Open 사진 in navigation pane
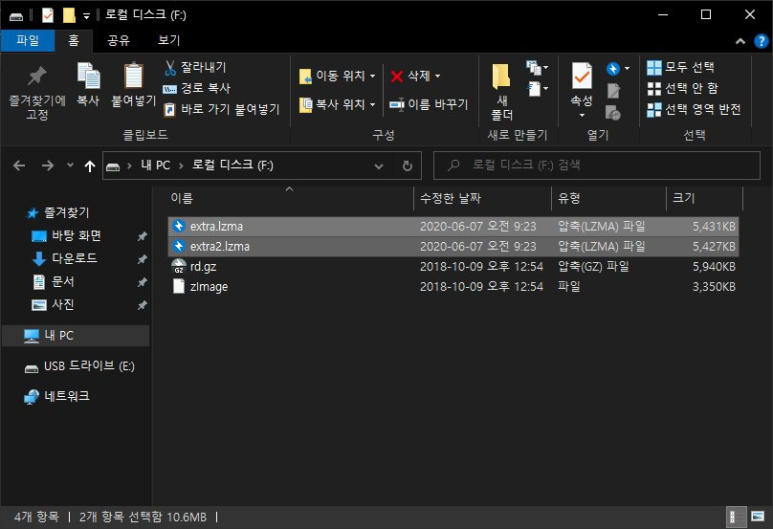The image size is (773, 529). tap(63, 305)
